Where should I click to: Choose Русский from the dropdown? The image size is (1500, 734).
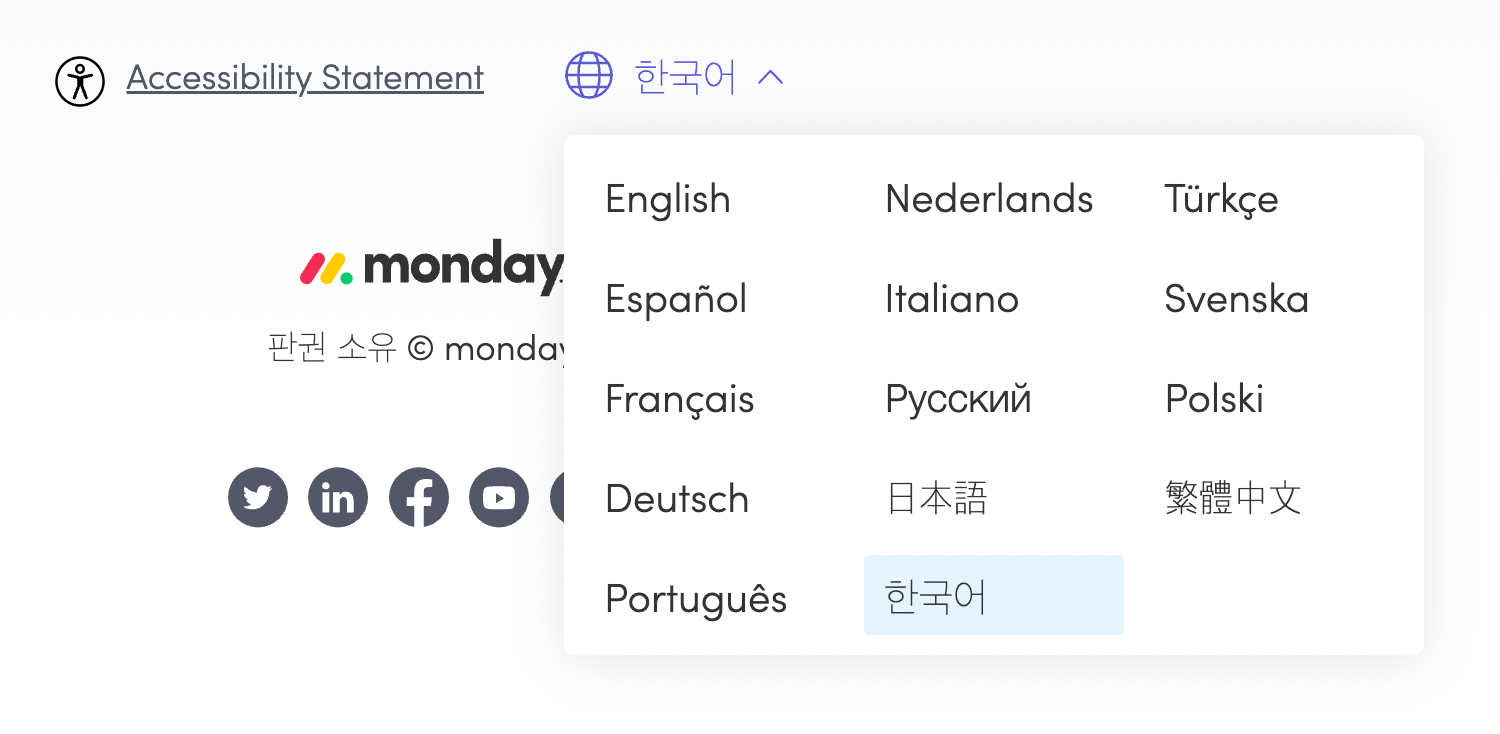[958, 399]
